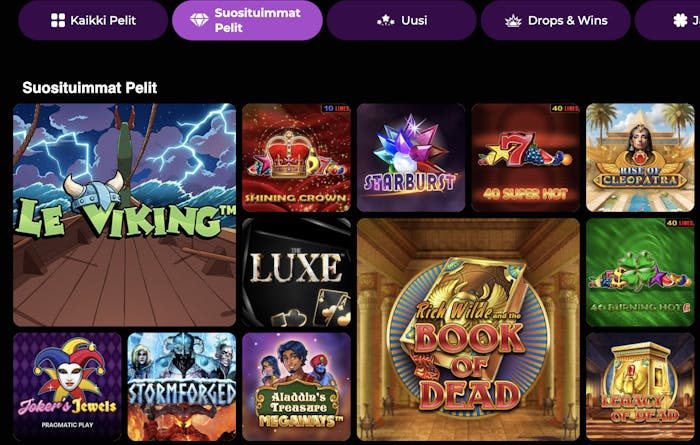700x445 pixels.
Task: Launch Rich Wilde Book of Dead tile
Action: coord(468,329)
